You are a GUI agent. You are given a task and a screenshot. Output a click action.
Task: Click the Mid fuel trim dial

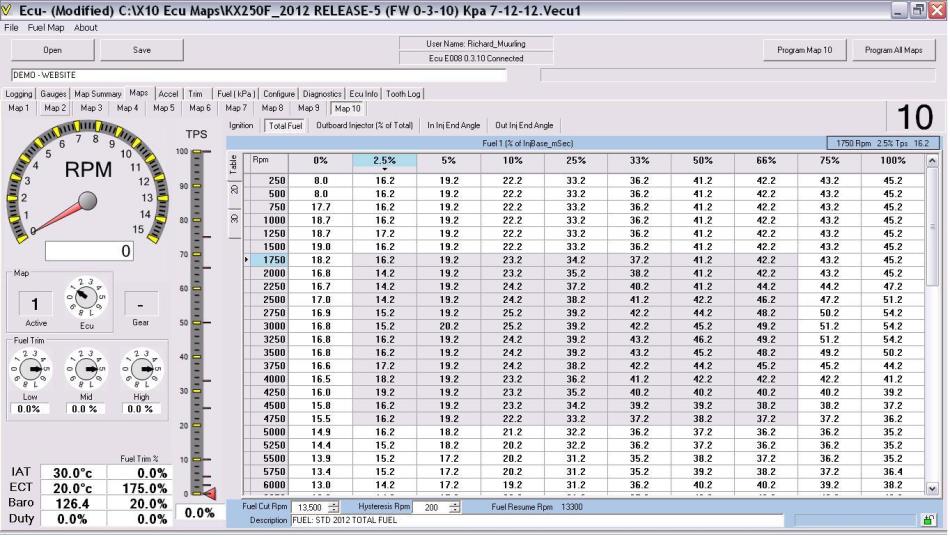pyautogui.click(x=86, y=369)
